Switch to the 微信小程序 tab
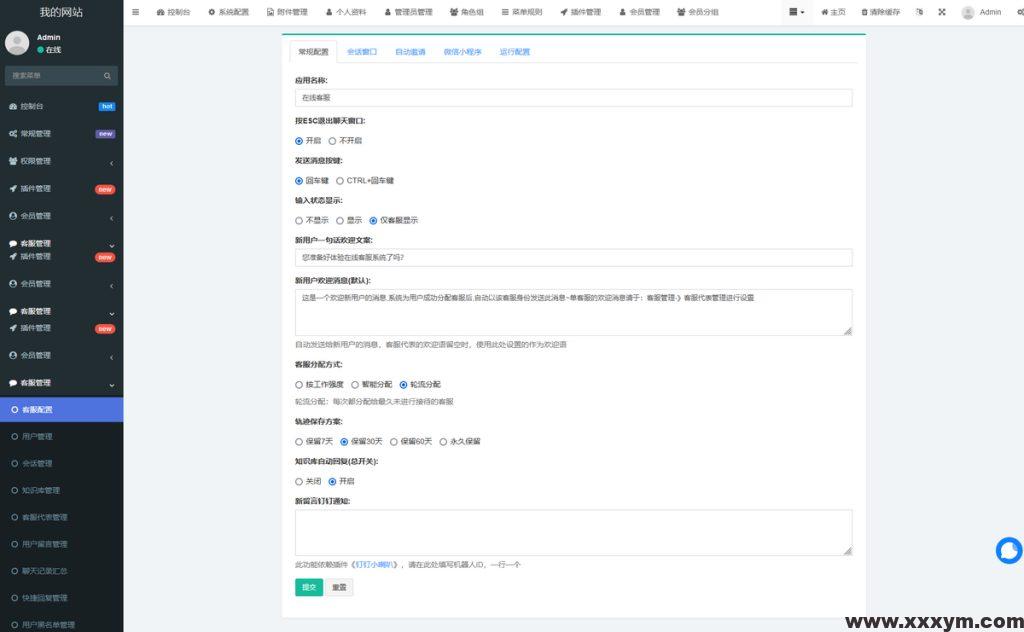1024x632 pixels. pos(462,52)
